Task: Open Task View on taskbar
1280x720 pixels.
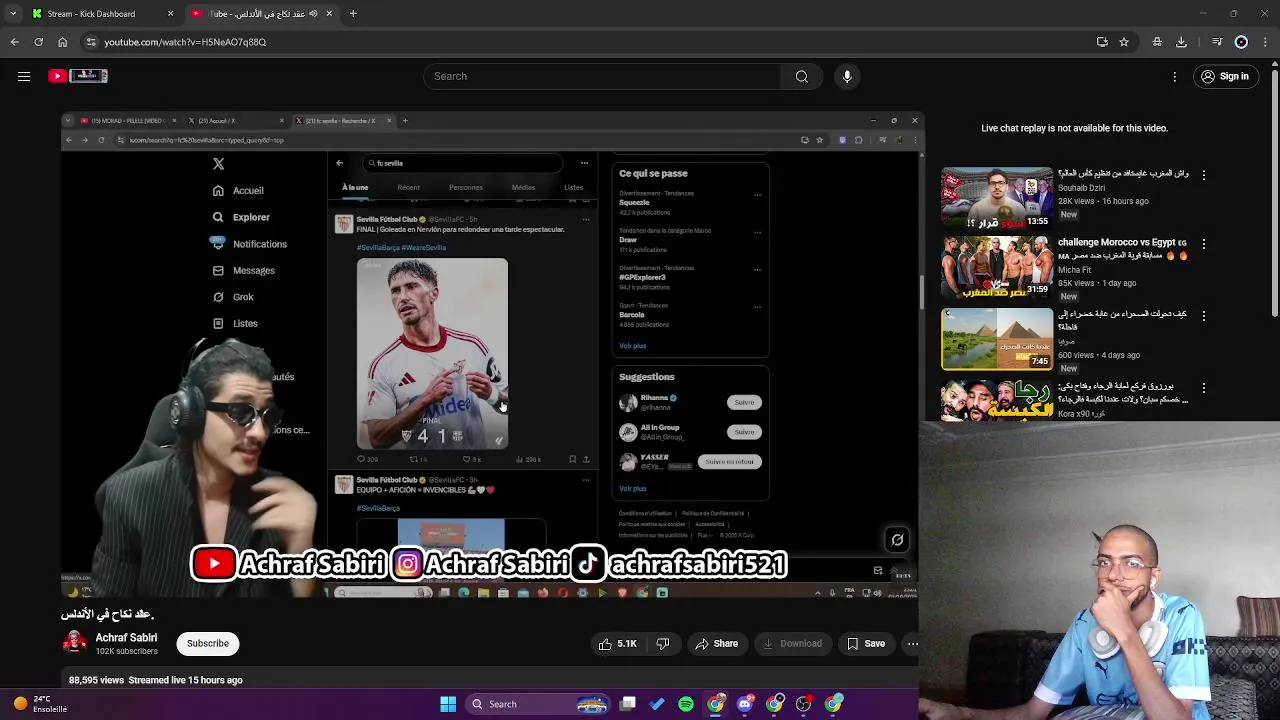Action: 628,704
